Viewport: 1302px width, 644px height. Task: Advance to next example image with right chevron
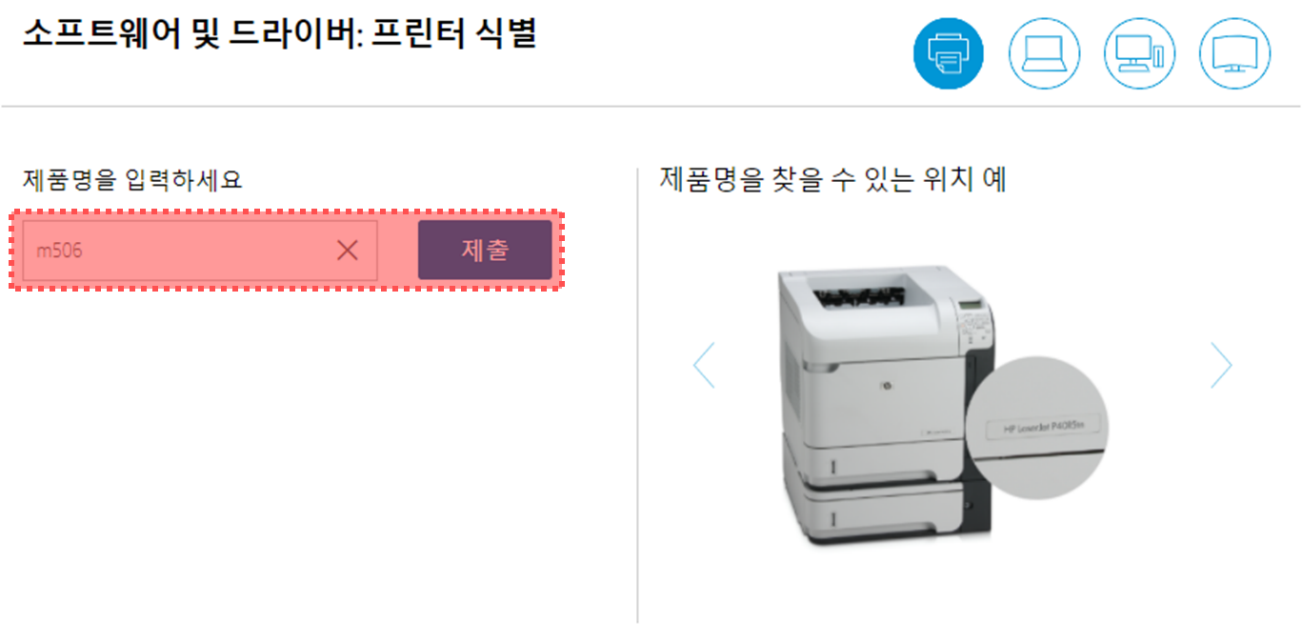click(1221, 365)
